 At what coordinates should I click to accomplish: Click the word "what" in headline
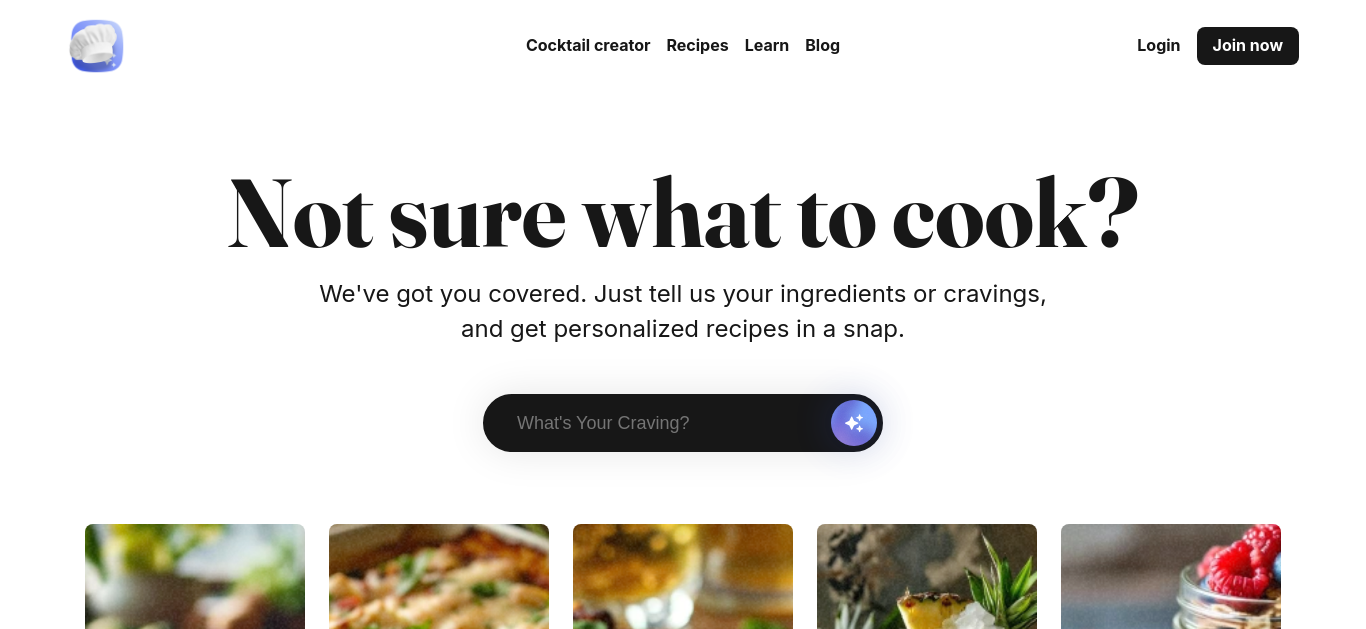(x=681, y=215)
